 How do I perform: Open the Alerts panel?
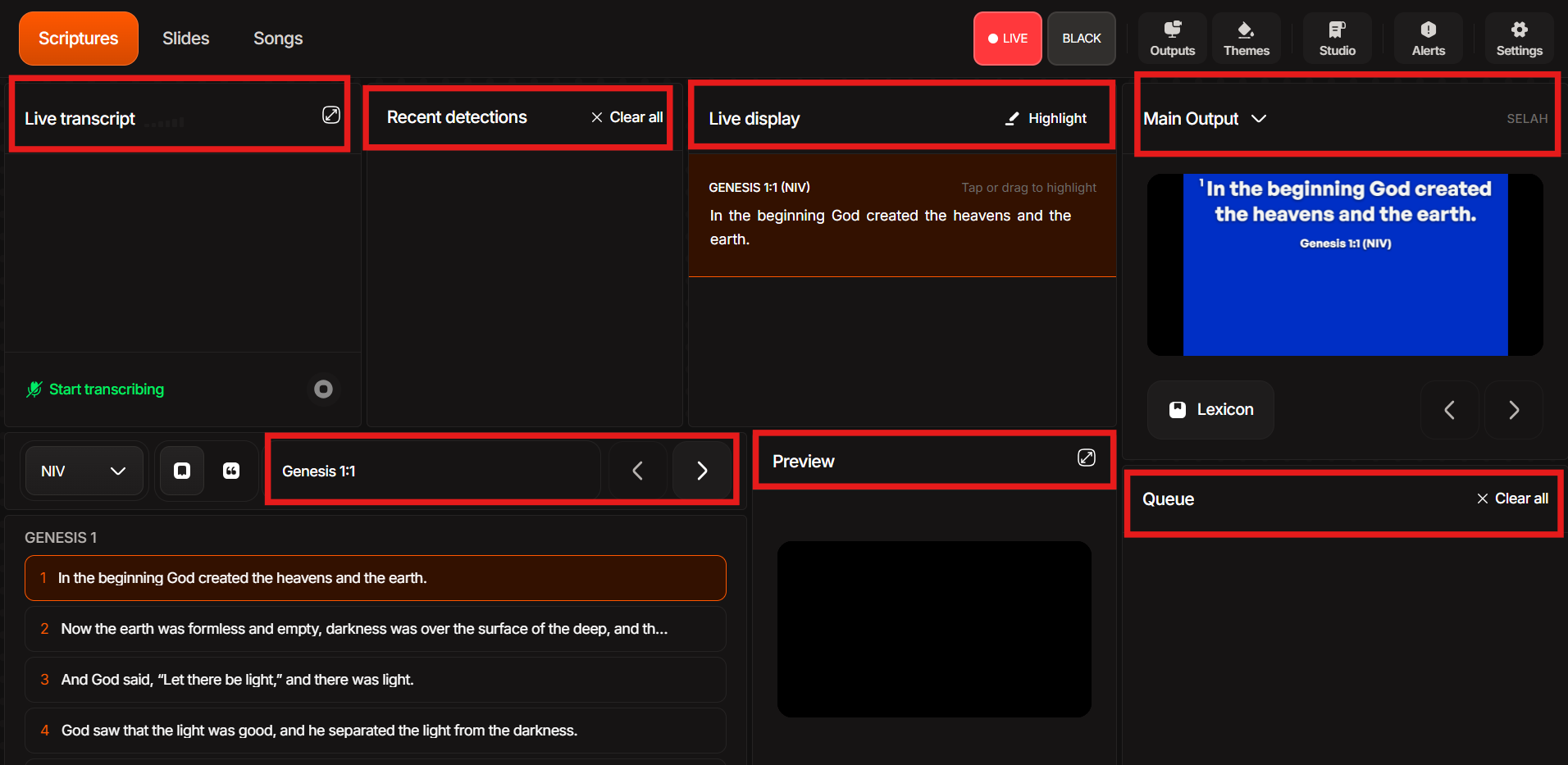(1428, 39)
